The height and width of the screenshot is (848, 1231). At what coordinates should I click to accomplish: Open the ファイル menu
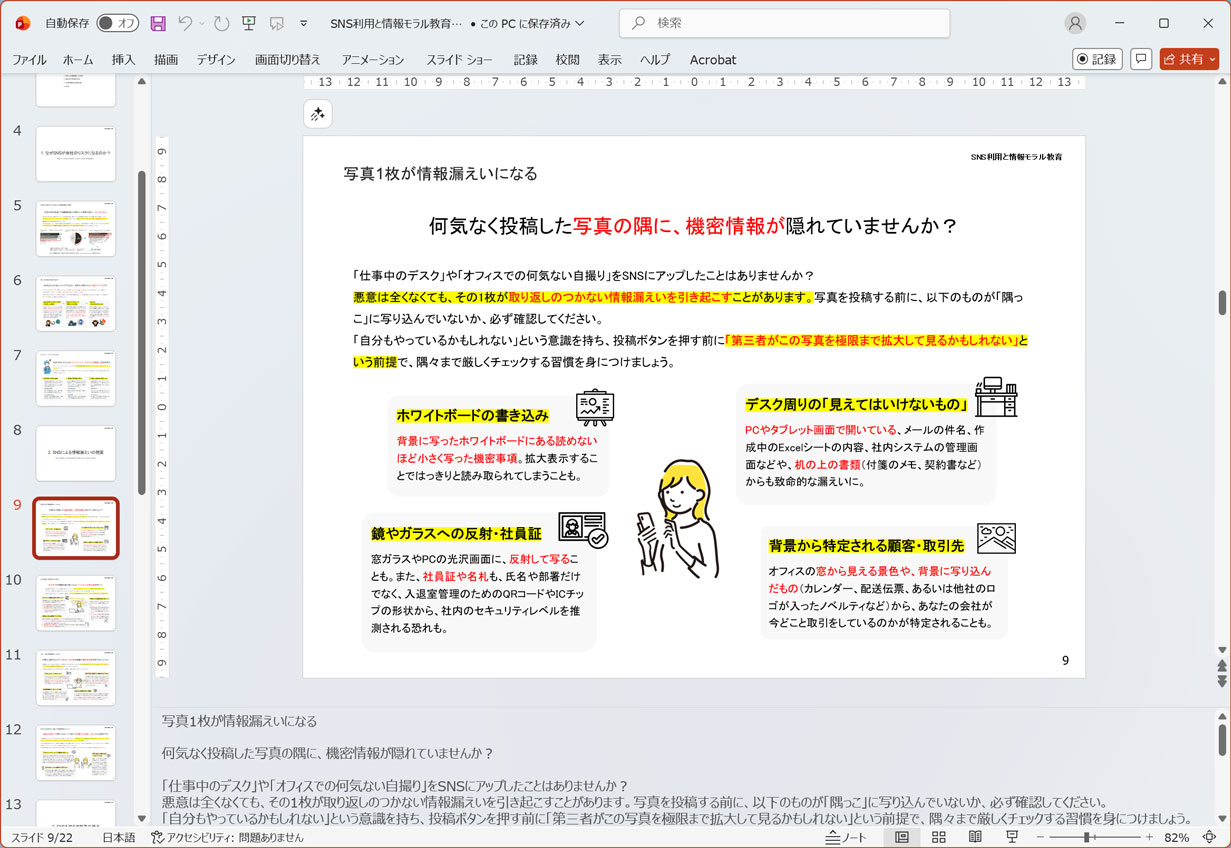coord(29,59)
